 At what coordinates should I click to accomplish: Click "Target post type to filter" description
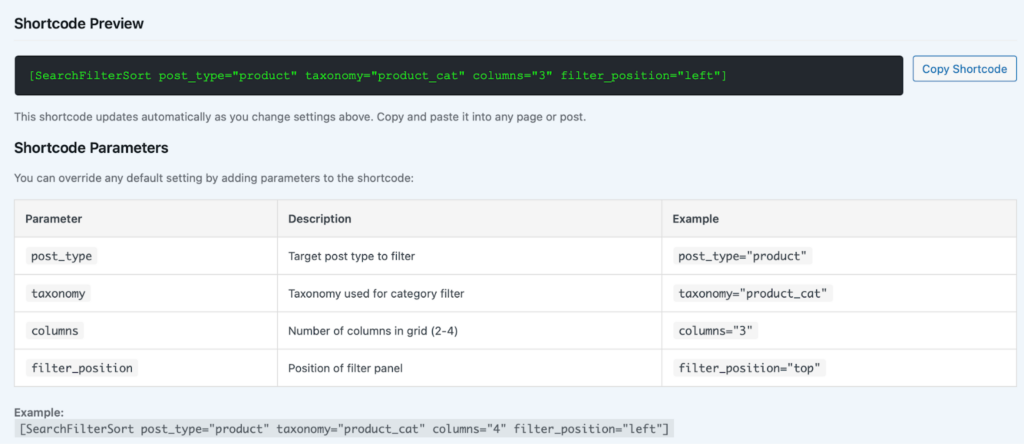[351, 256]
